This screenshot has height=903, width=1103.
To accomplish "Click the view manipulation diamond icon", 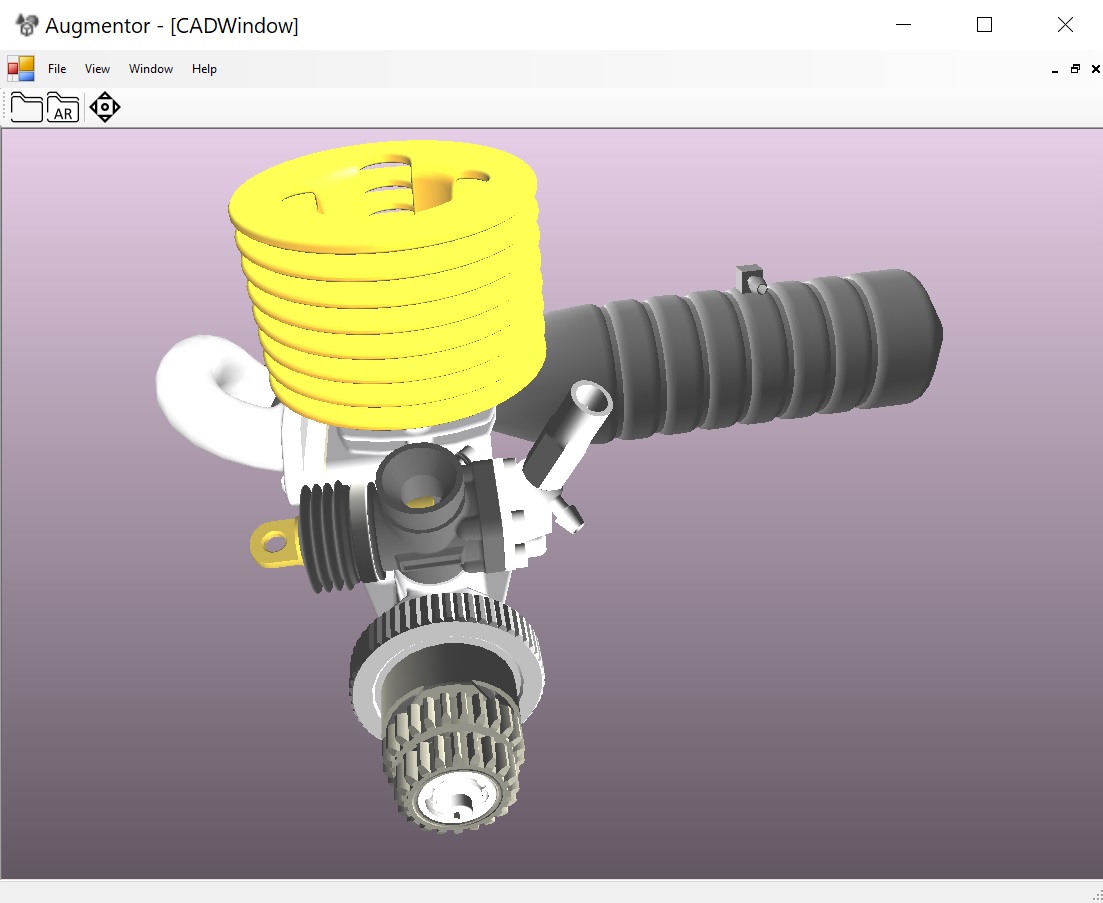I will tap(104, 107).
